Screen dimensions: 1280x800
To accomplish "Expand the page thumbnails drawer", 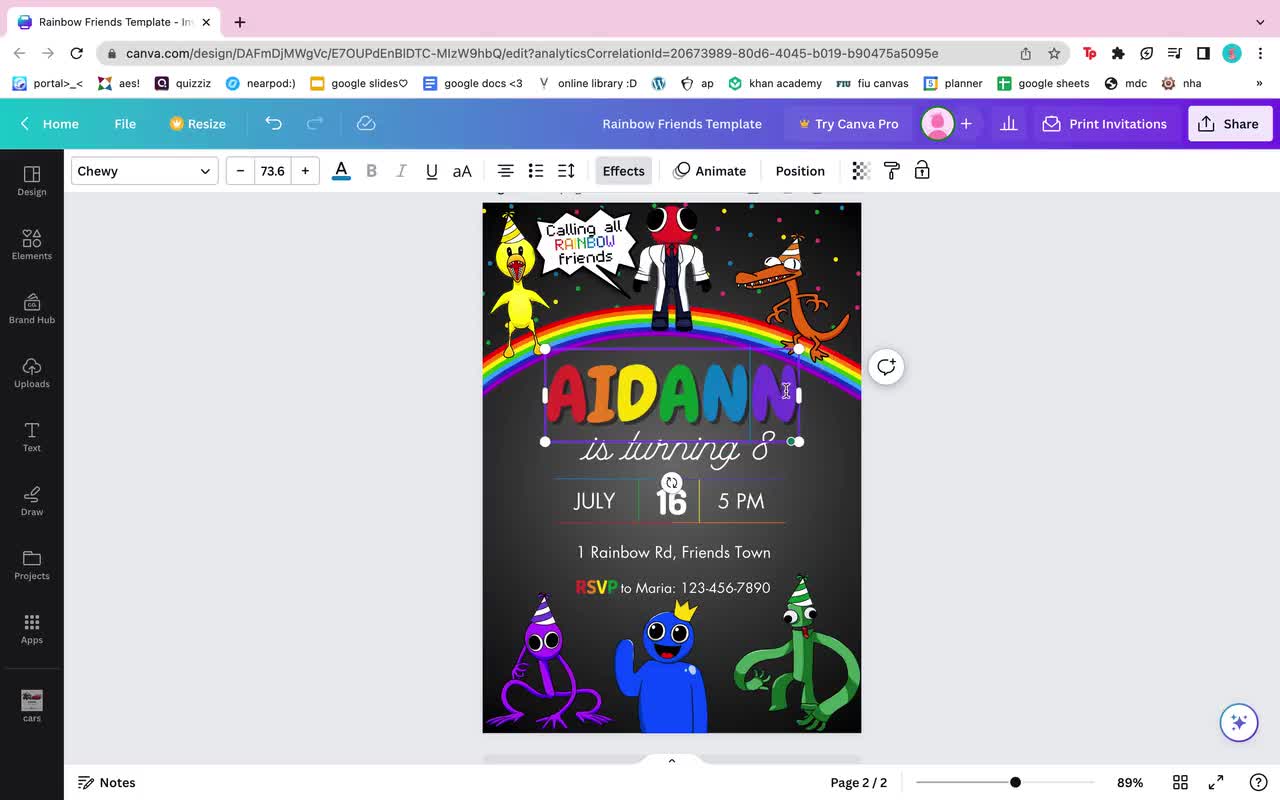I will [672, 761].
